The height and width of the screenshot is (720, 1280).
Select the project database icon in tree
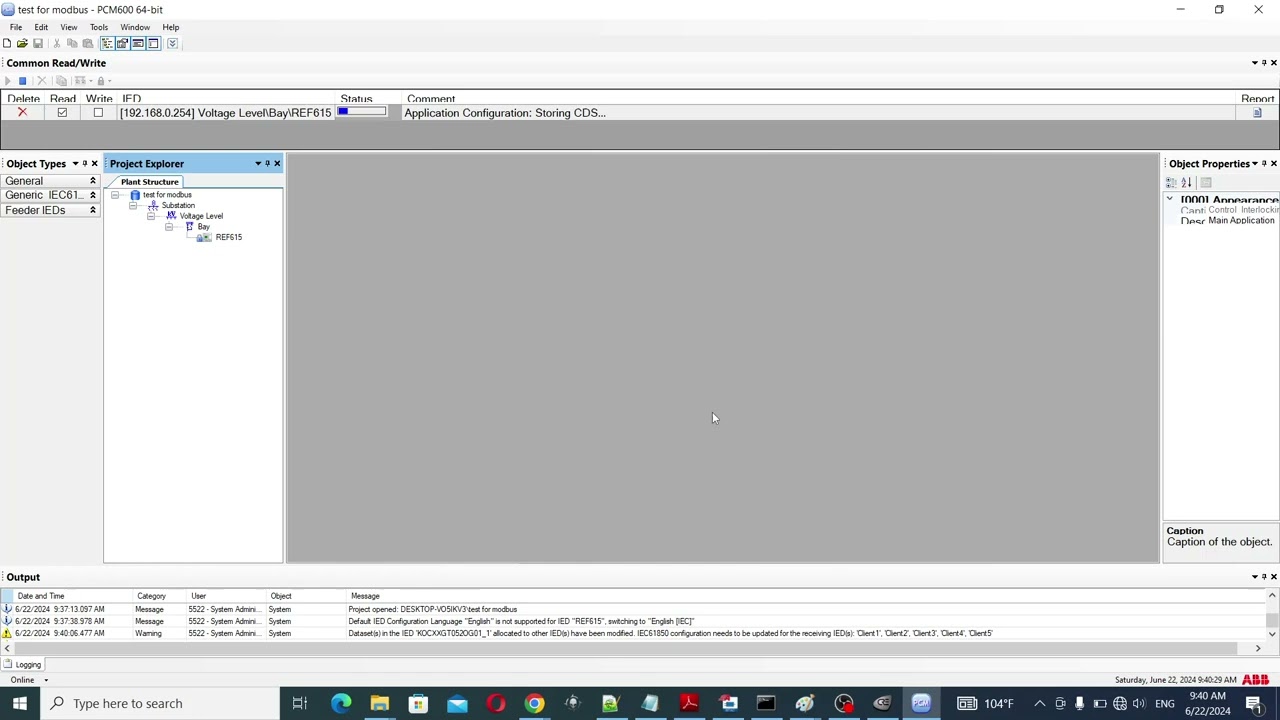[x=135, y=195]
